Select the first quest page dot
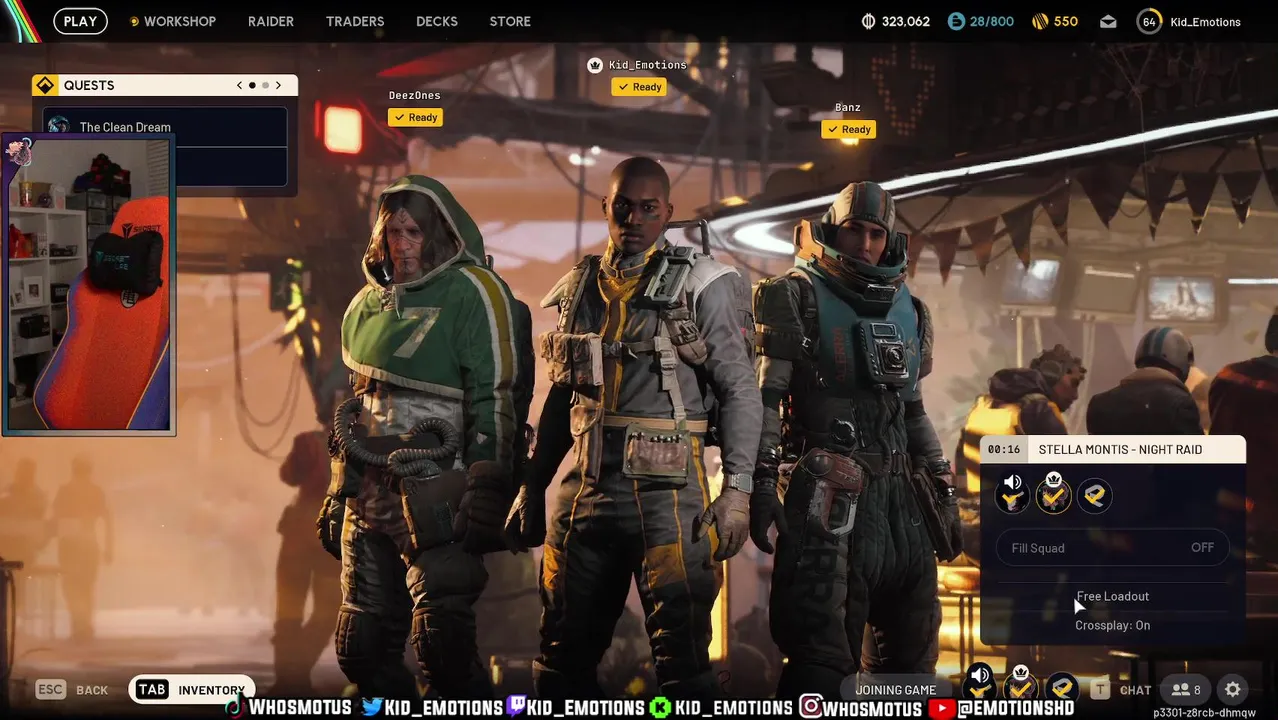Image resolution: width=1278 pixels, height=720 pixels. click(x=252, y=85)
